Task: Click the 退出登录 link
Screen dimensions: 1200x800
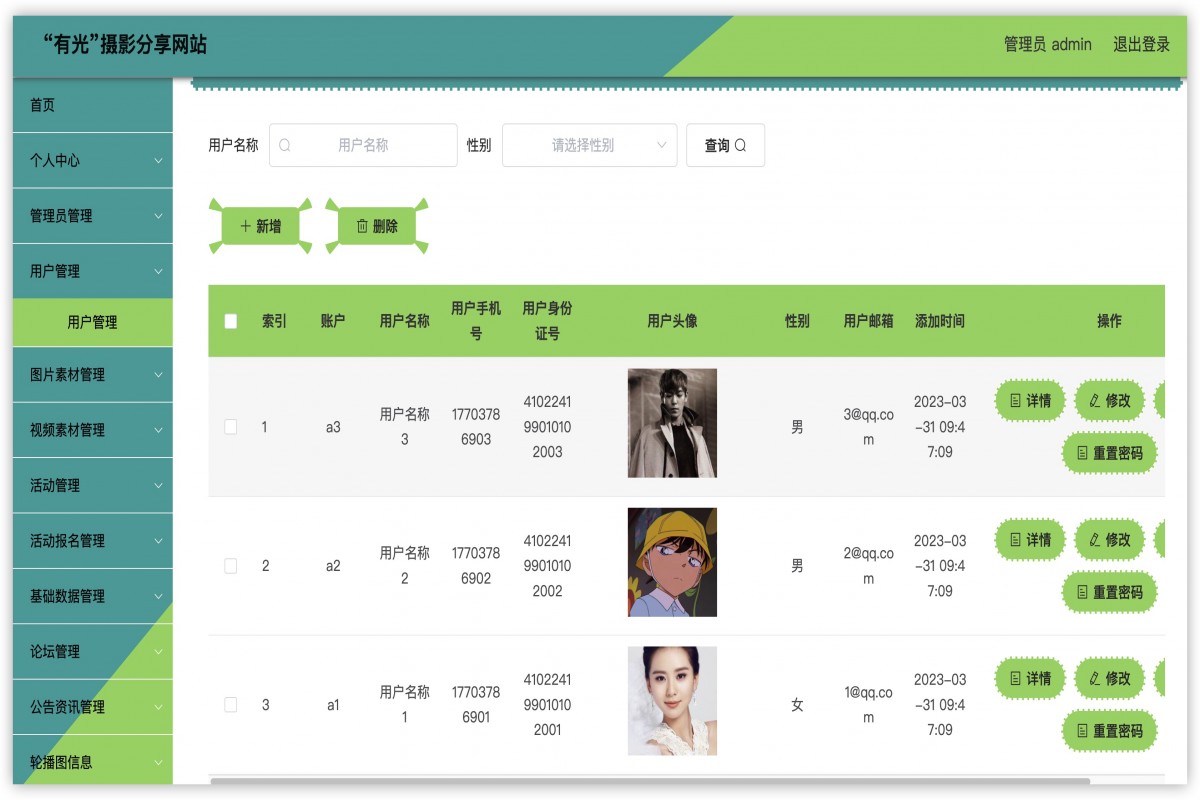Action: tap(1141, 44)
